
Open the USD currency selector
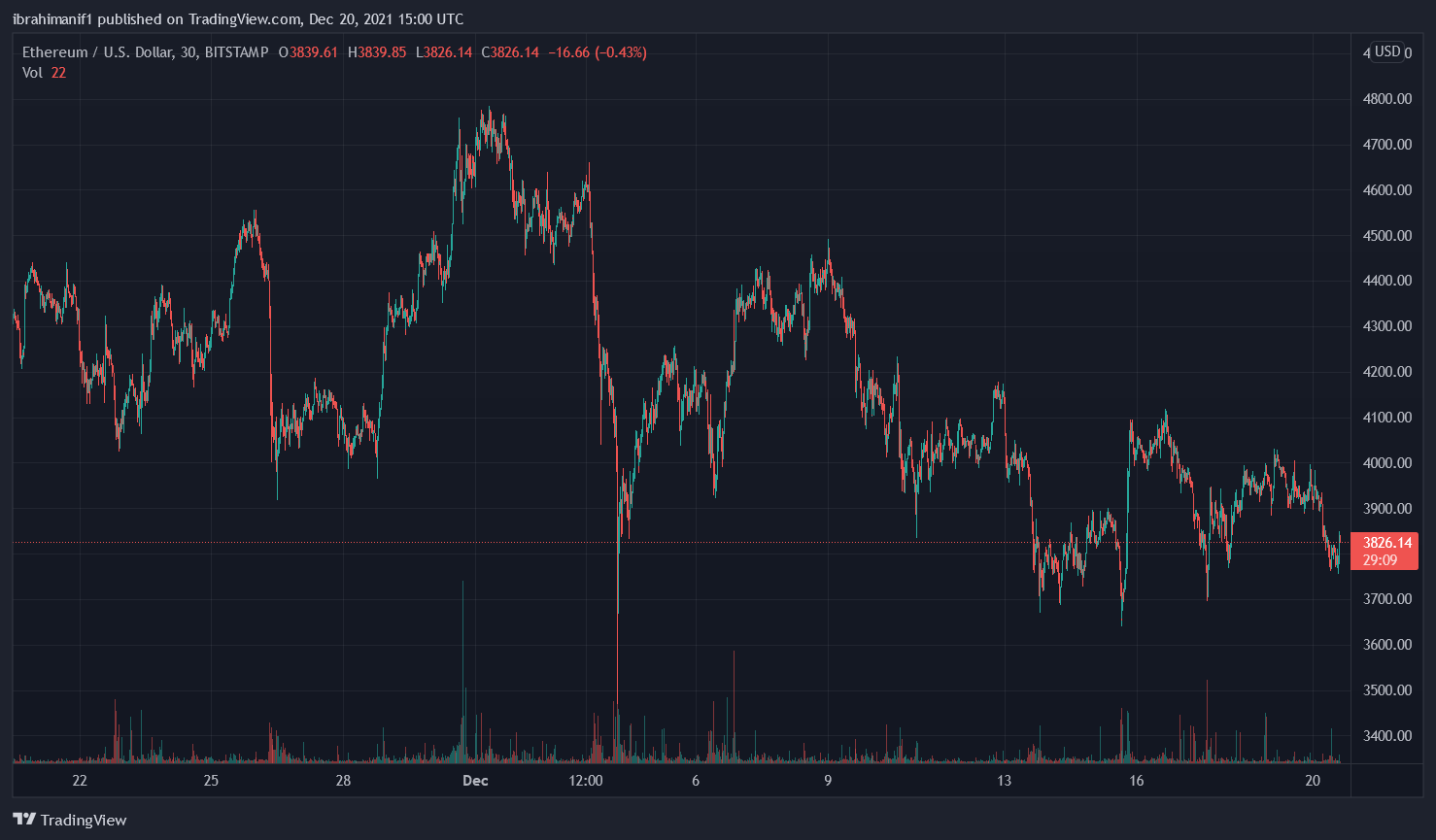point(1387,51)
